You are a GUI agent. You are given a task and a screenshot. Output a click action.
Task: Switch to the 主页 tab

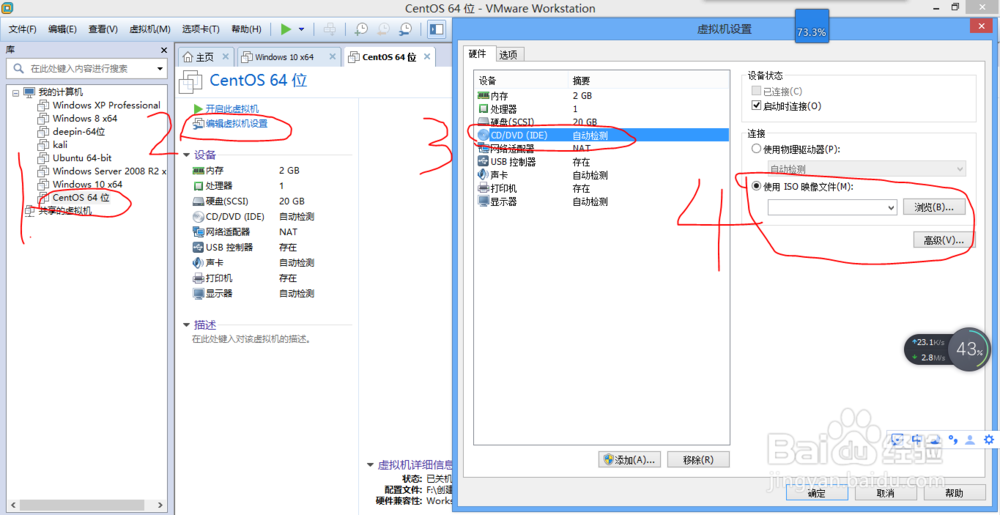[205, 57]
